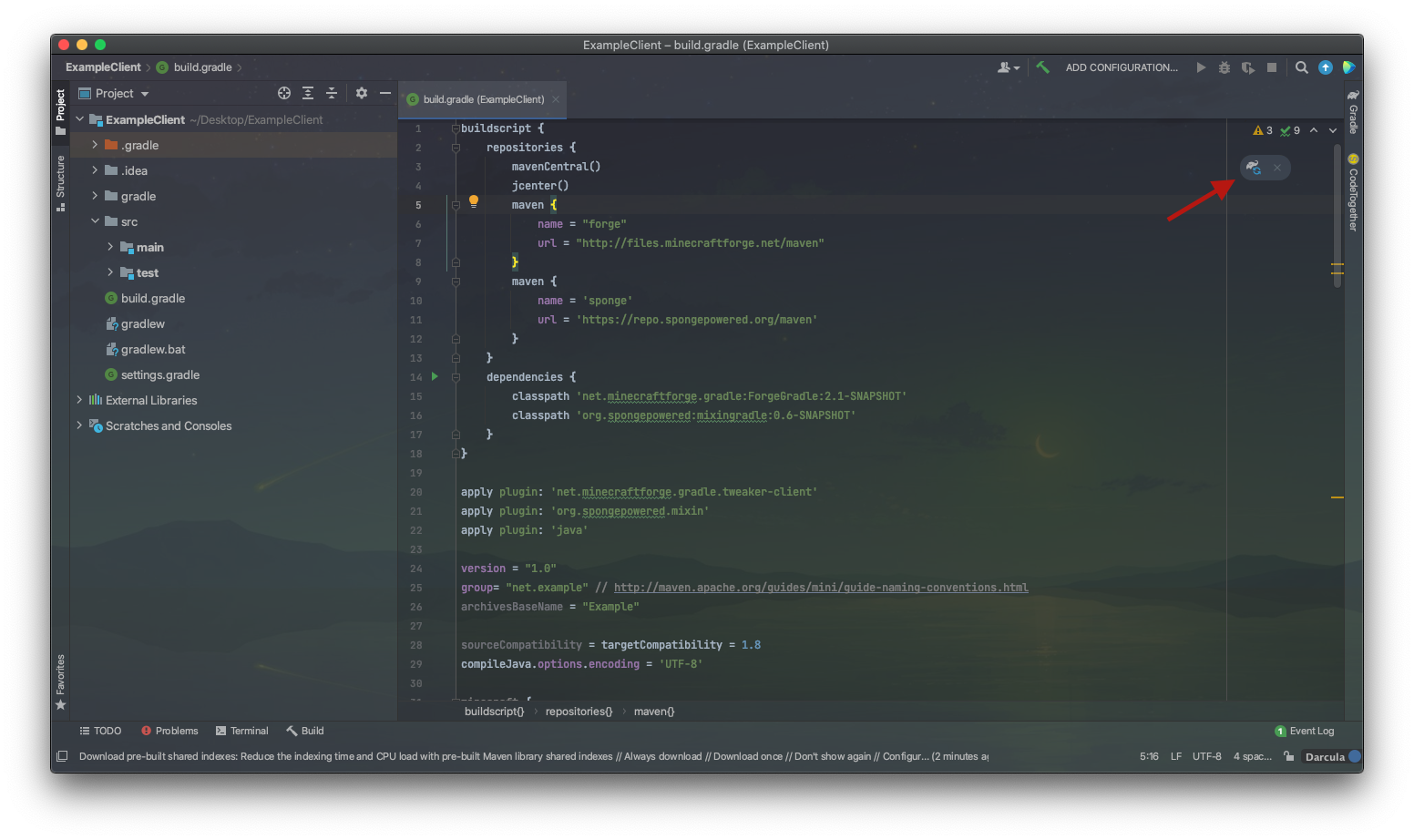The height and width of the screenshot is (840, 1414).
Task: Start debugging with the bug icon
Action: [x=1224, y=67]
